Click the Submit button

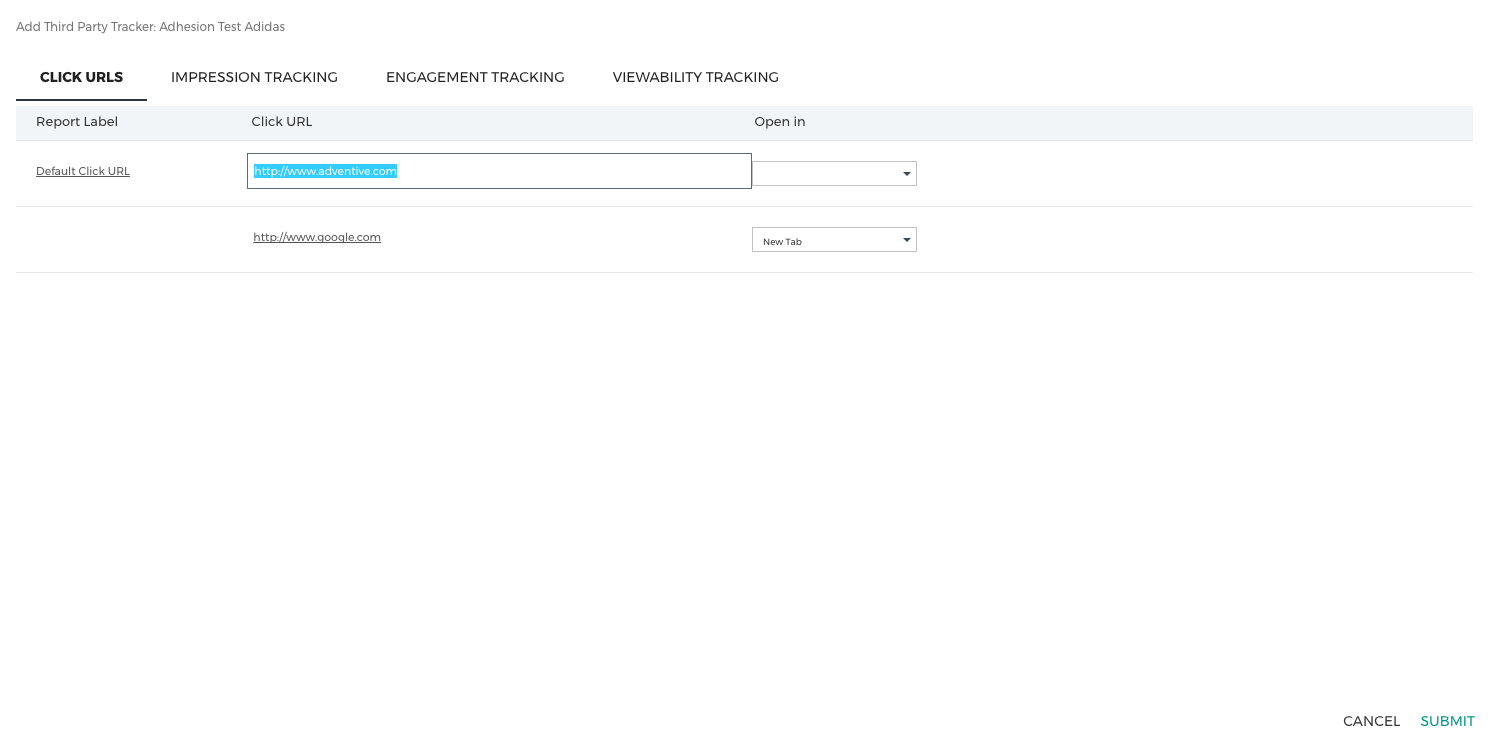coord(1447,721)
